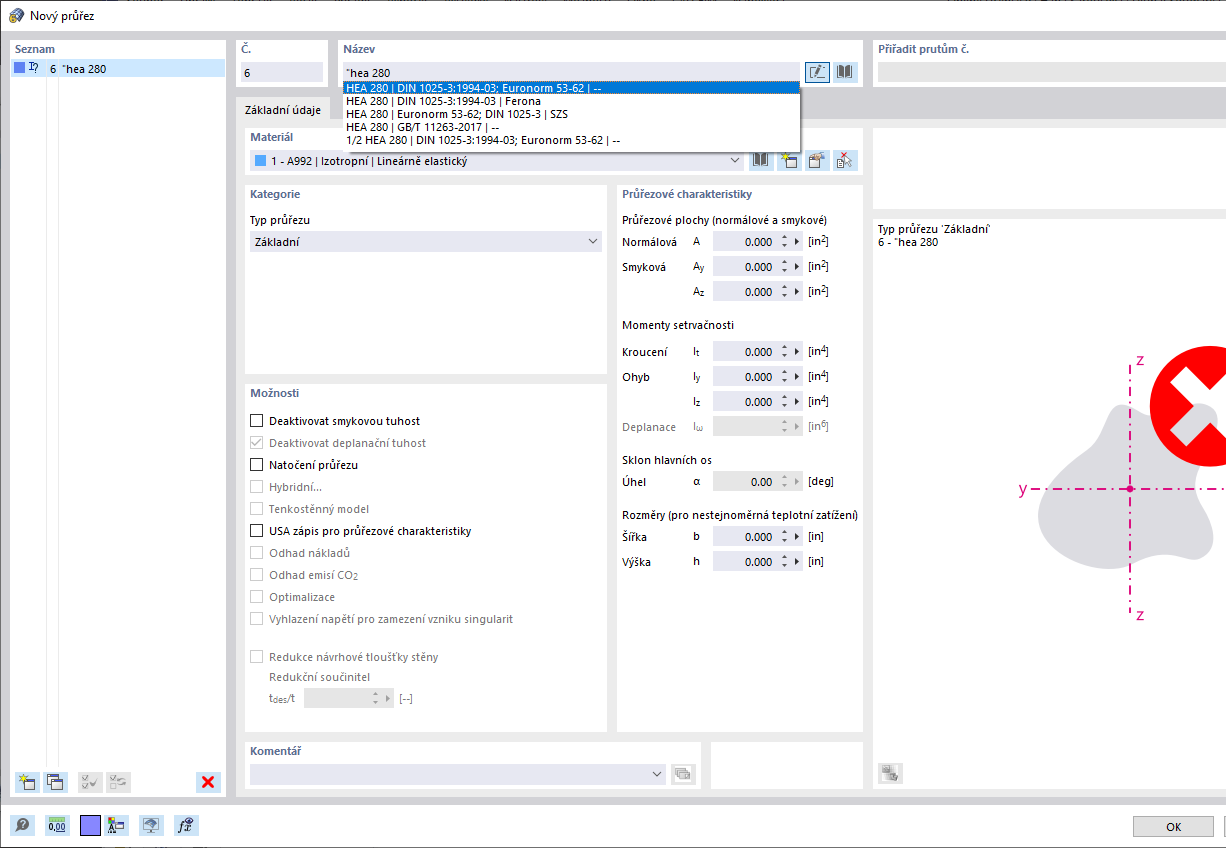Click the monitor view icon in the bottom bar

click(151, 826)
